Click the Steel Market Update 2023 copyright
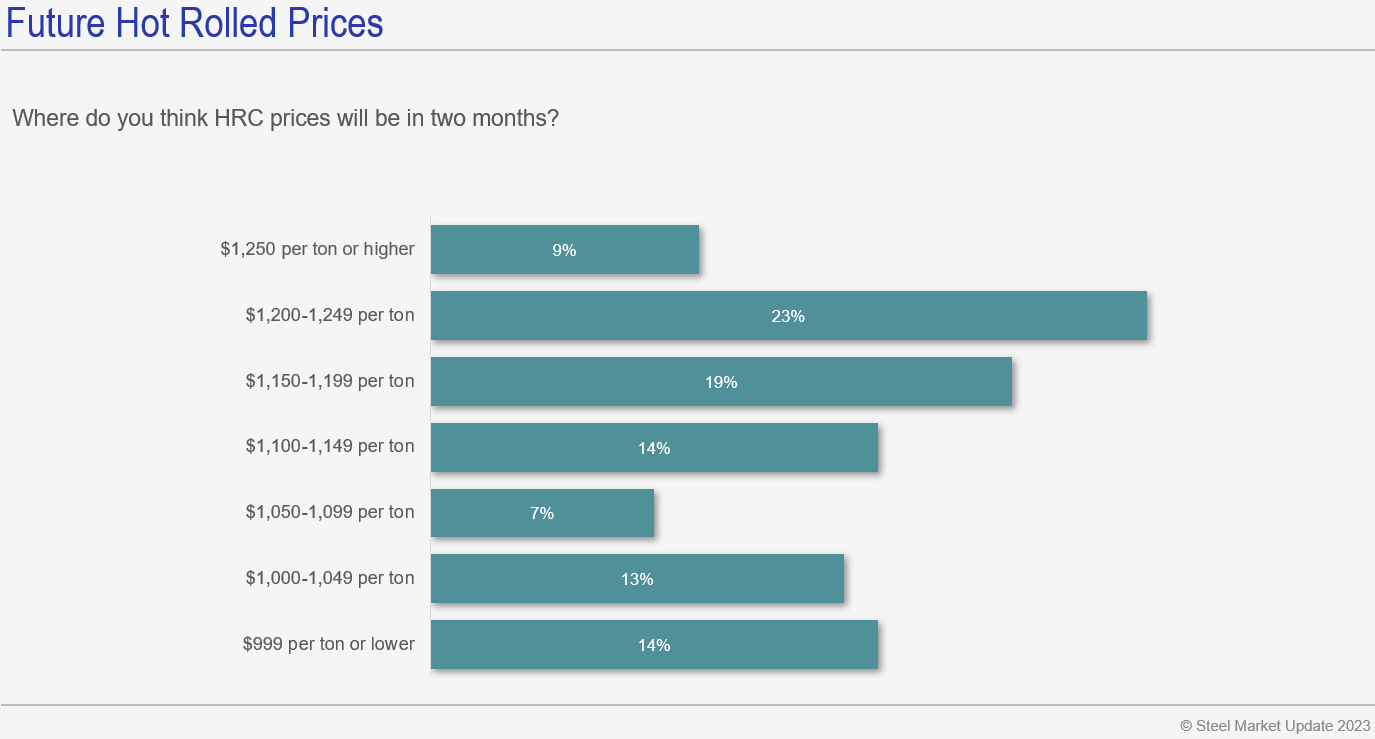This screenshot has height=739, width=1375. click(1275, 725)
